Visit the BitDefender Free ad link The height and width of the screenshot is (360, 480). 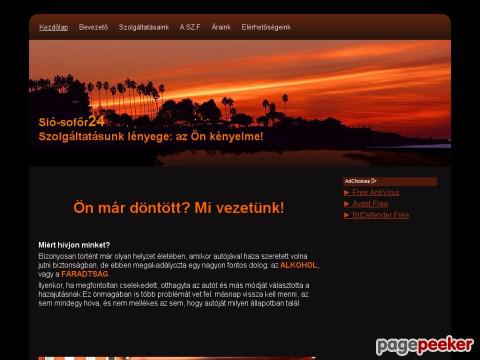381,215
